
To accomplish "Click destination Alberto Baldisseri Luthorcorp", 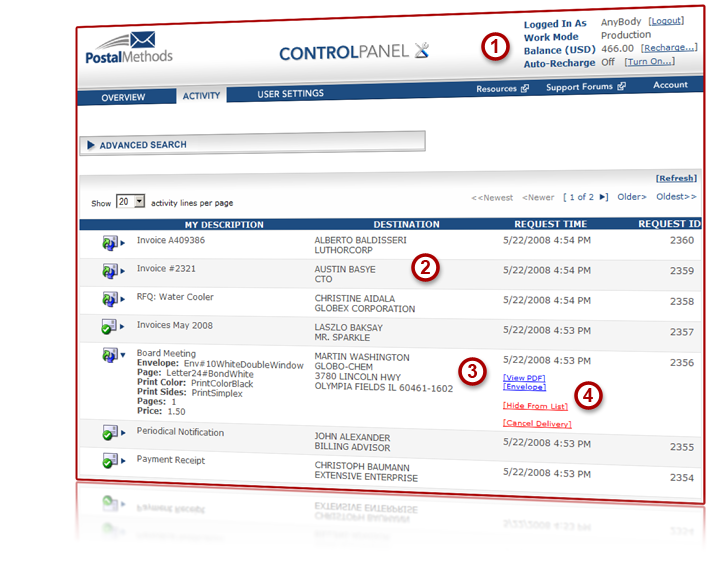I will pyautogui.click(x=360, y=245).
